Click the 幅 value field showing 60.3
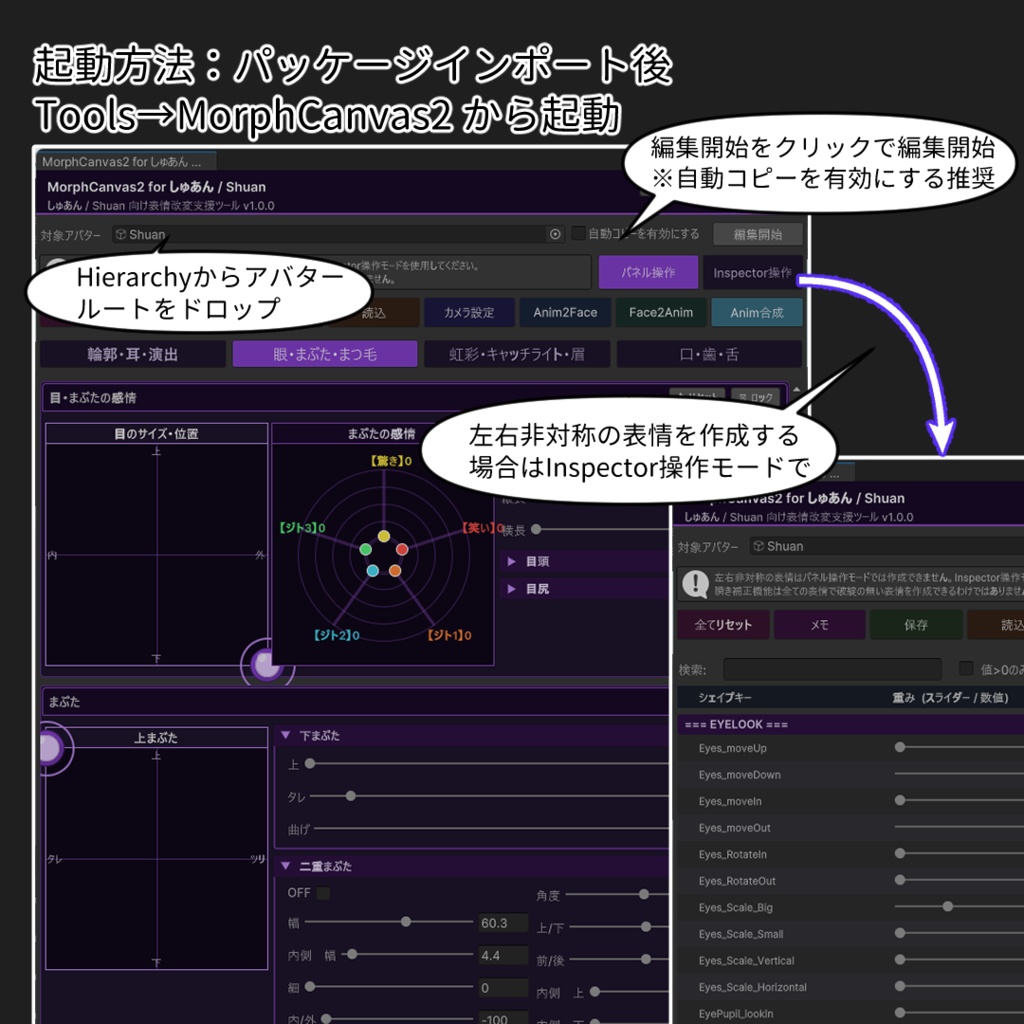The width and height of the screenshot is (1024, 1024). tap(503, 923)
